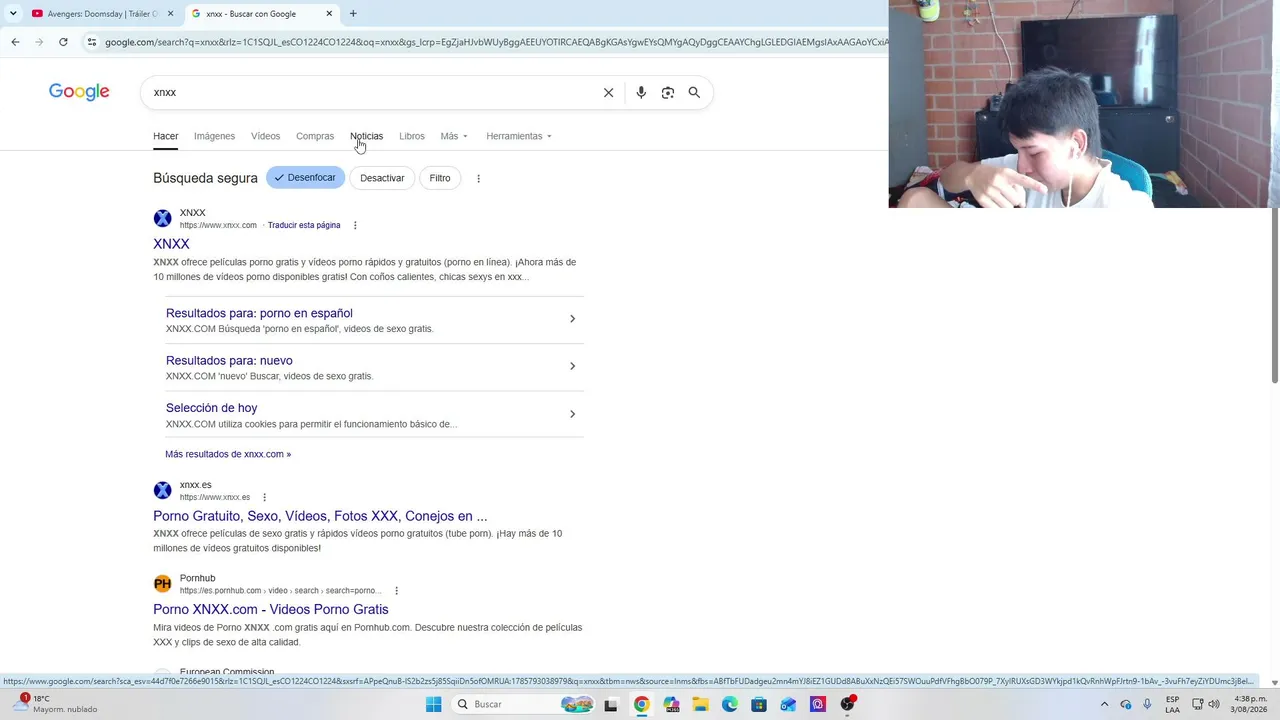Image resolution: width=1280 pixels, height=720 pixels.
Task: Start a voice search with the microphone
Action: tap(641, 92)
